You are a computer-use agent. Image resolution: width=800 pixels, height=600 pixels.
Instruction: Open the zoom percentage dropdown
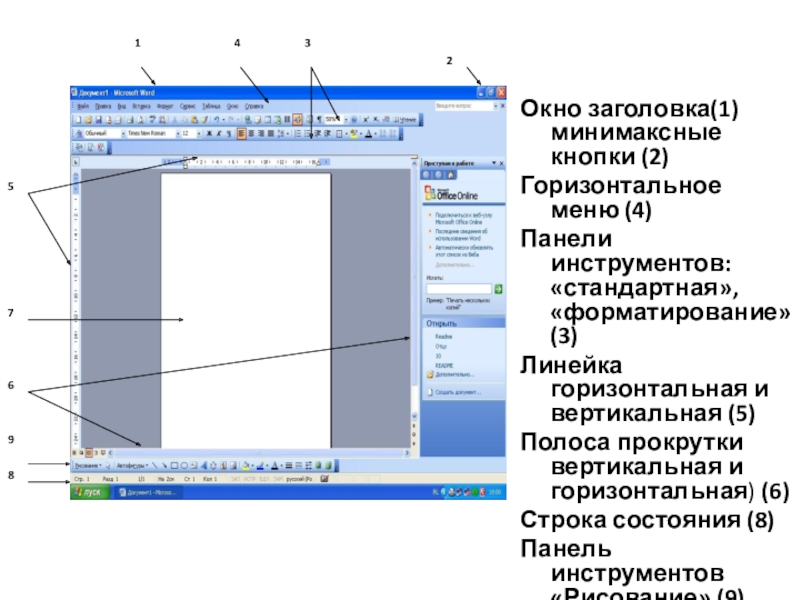point(346,120)
